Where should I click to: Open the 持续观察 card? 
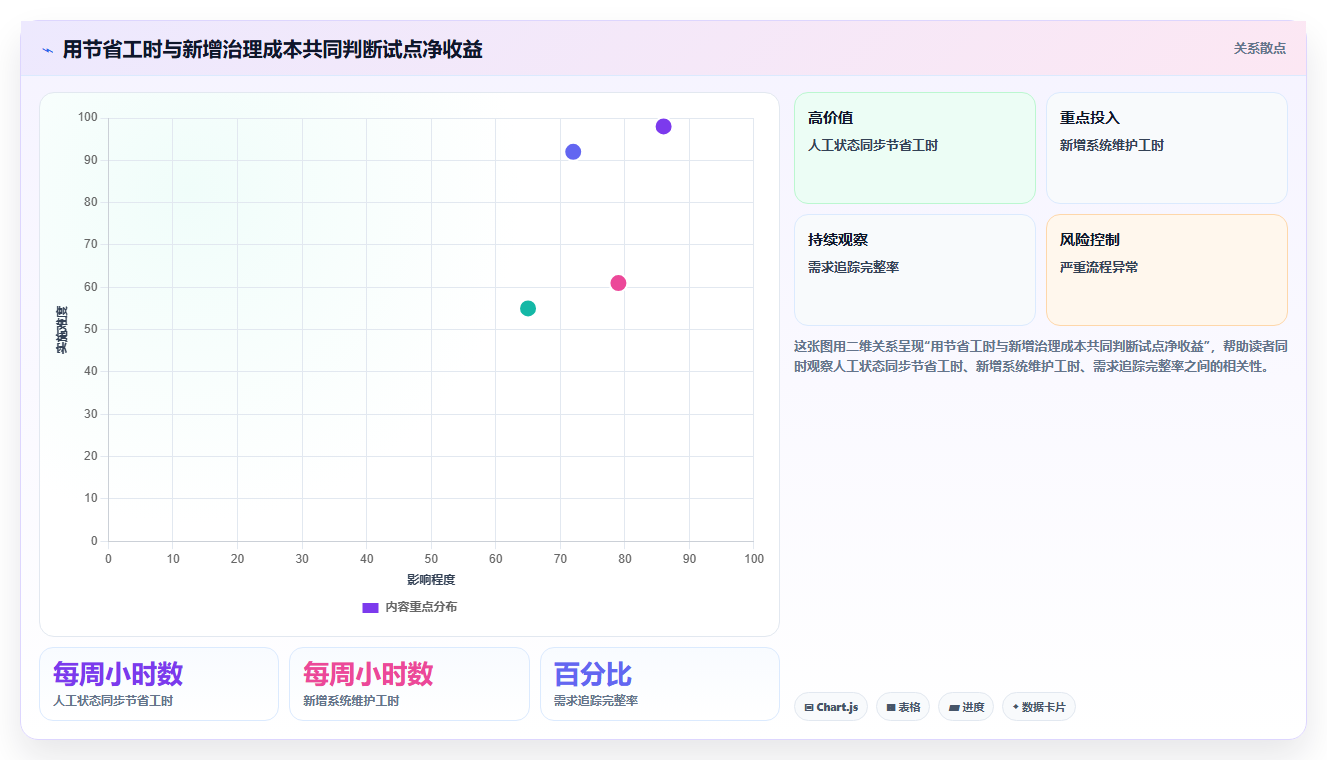[x=914, y=270]
